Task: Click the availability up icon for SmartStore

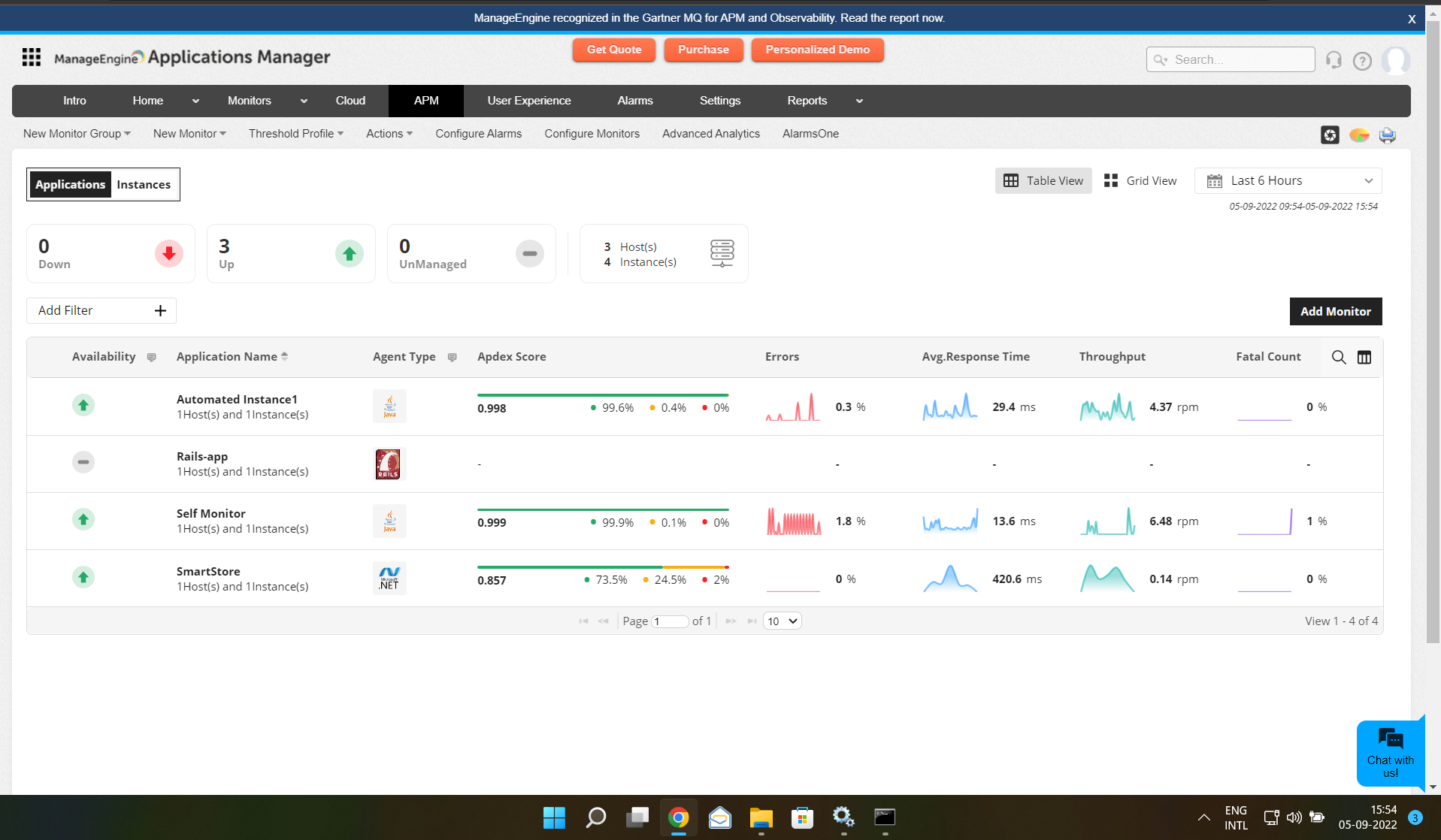Action: click(x=83, y=578)
